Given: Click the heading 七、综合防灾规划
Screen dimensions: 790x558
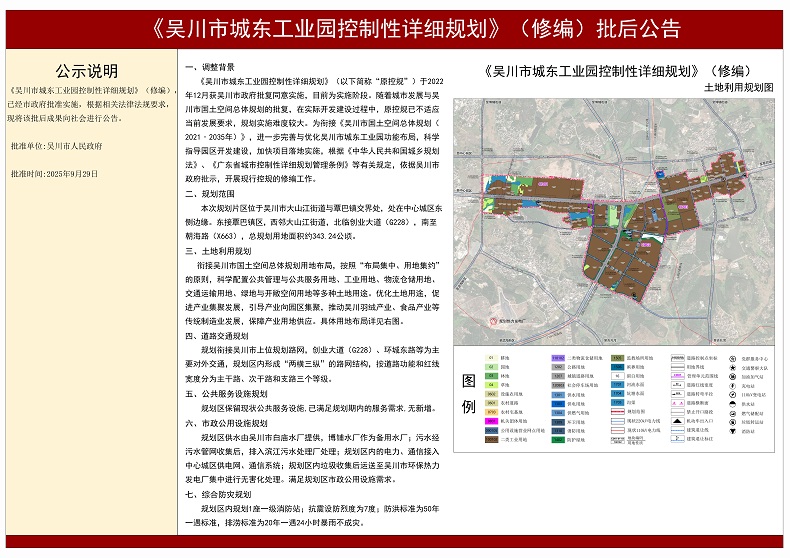Looking at the screenshot, I should [x=219, y=494].
